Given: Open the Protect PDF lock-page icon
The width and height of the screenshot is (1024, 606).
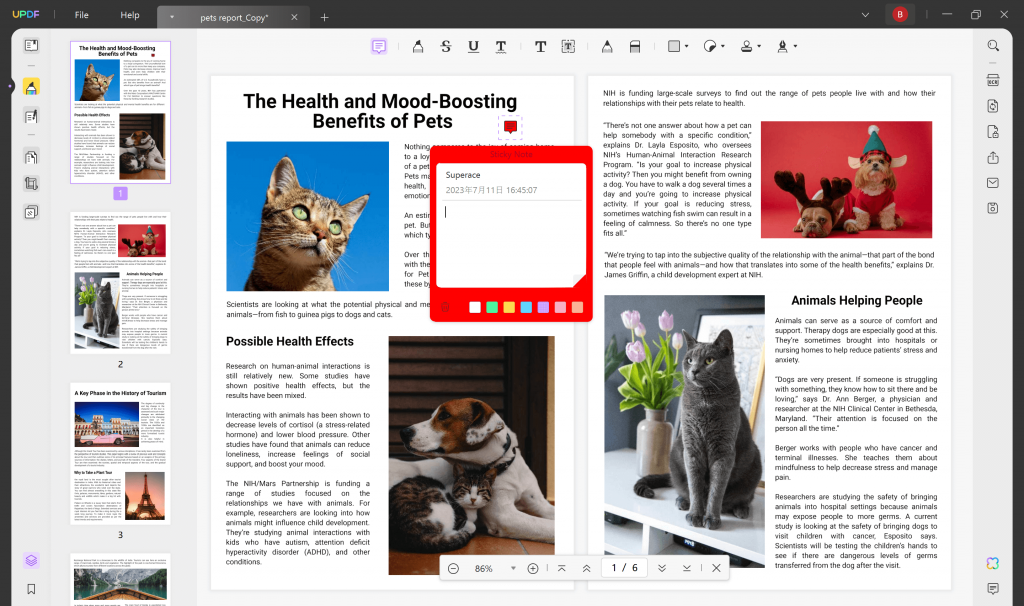Looking at the screenshot, I should pyautogui.click(x=993, y=132).
